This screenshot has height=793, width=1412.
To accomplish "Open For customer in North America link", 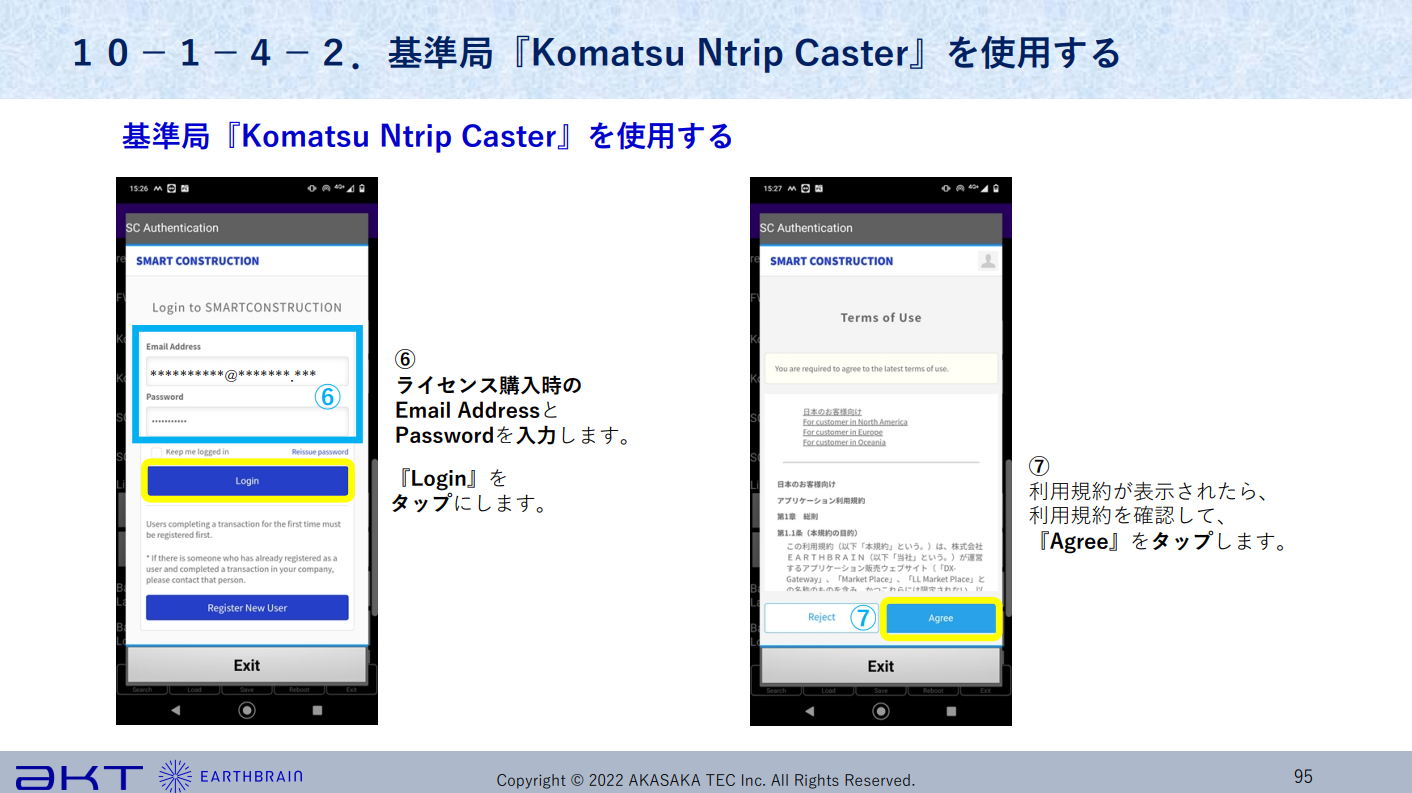I will click(x=855, y=422).
